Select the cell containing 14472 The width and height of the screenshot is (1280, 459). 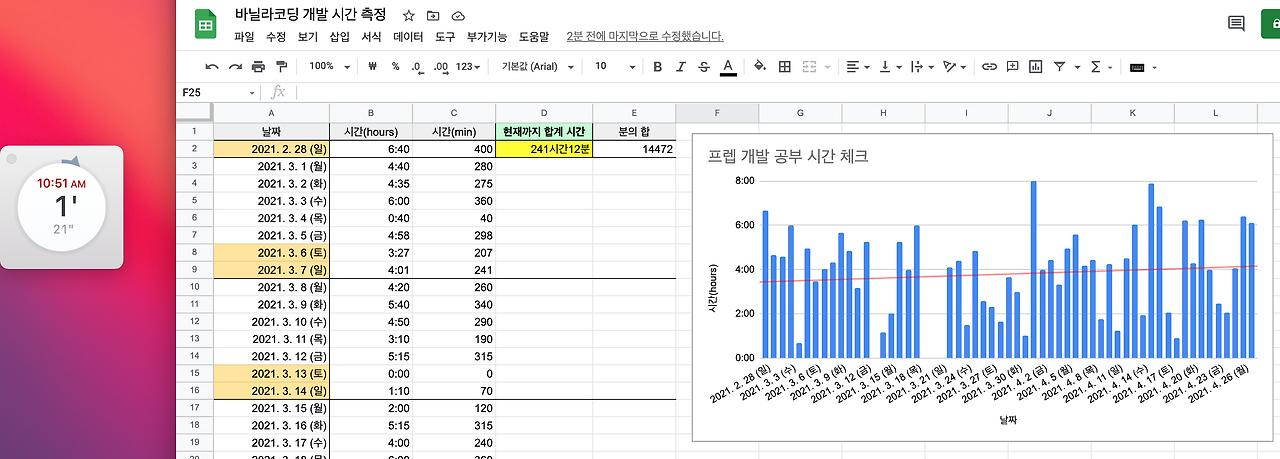(634, 149)
